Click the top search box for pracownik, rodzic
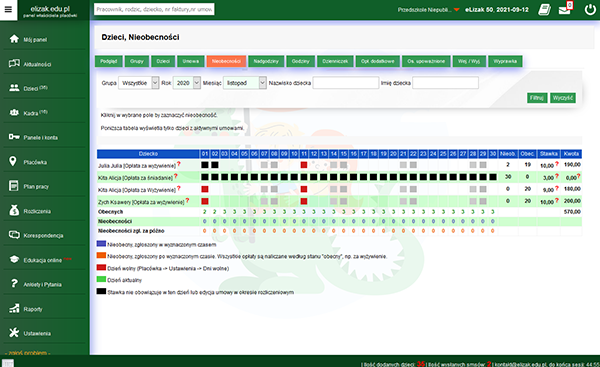600x367 pixels. 154,9
